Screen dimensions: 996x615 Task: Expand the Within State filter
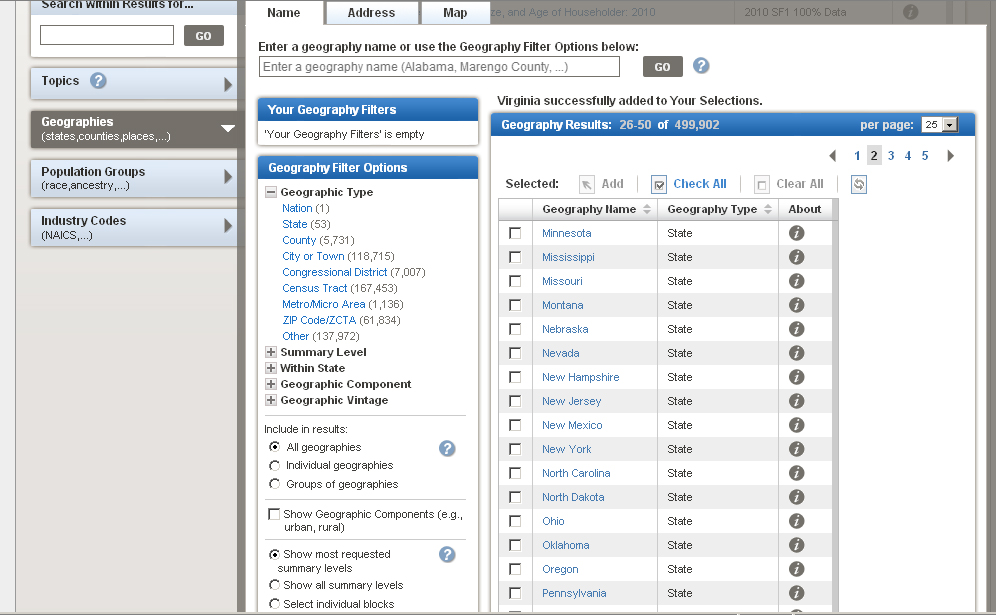point(271,368)
